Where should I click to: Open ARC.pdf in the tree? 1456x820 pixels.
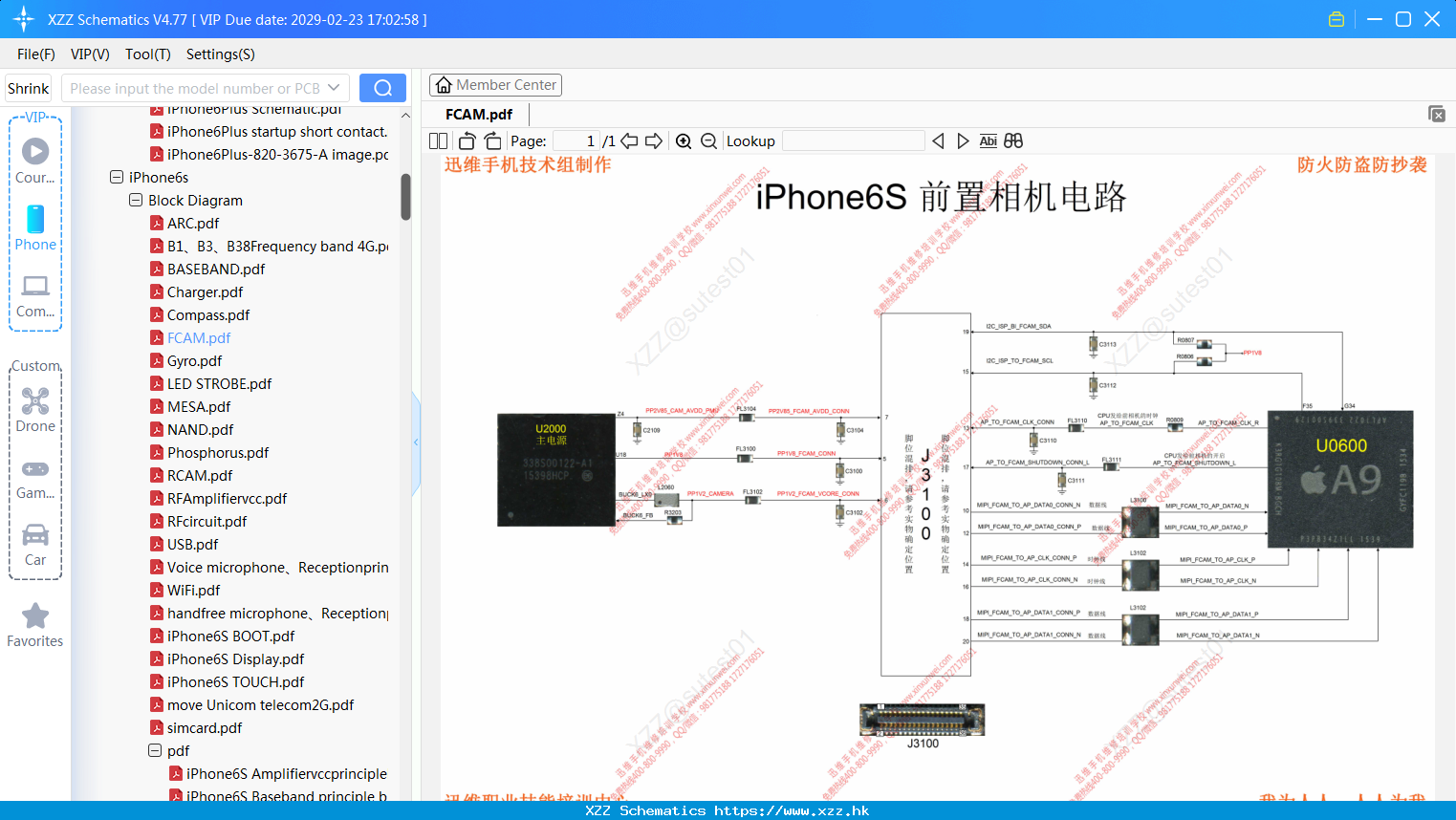pyautogui.click(x=193, y=223)
